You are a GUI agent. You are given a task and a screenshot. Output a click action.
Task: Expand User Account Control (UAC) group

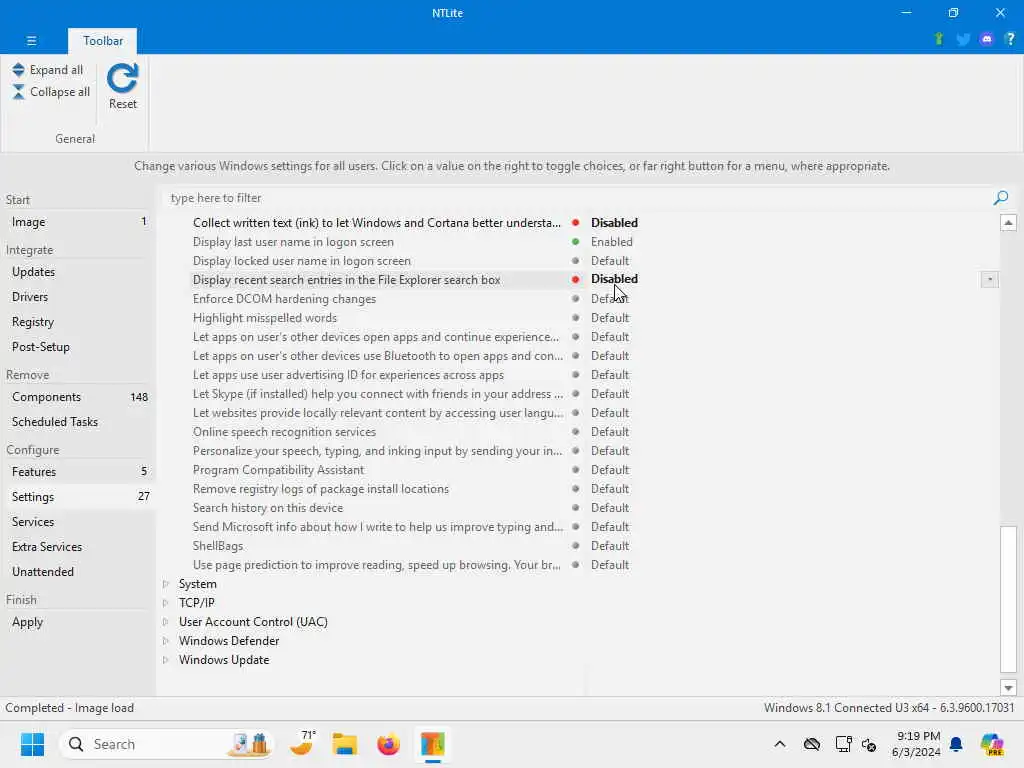pos(166,622)
